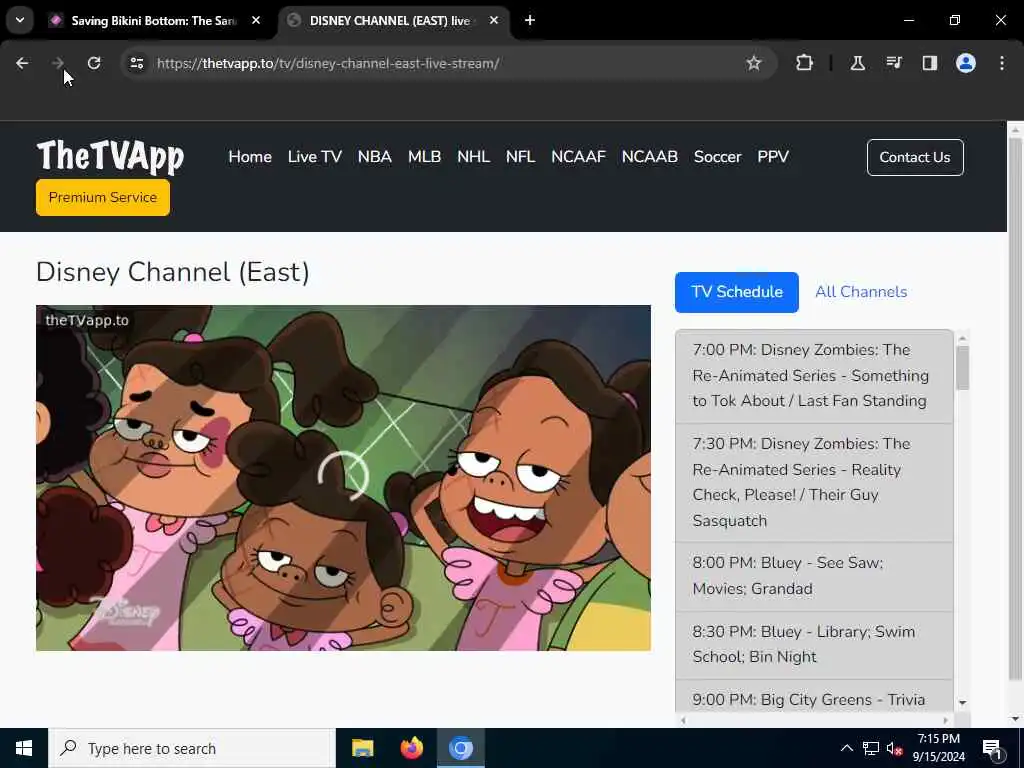Screen dimensions: 1024x768
Task: Select 8:30 PM Bluey Library entry
Action: click(814, 645)
